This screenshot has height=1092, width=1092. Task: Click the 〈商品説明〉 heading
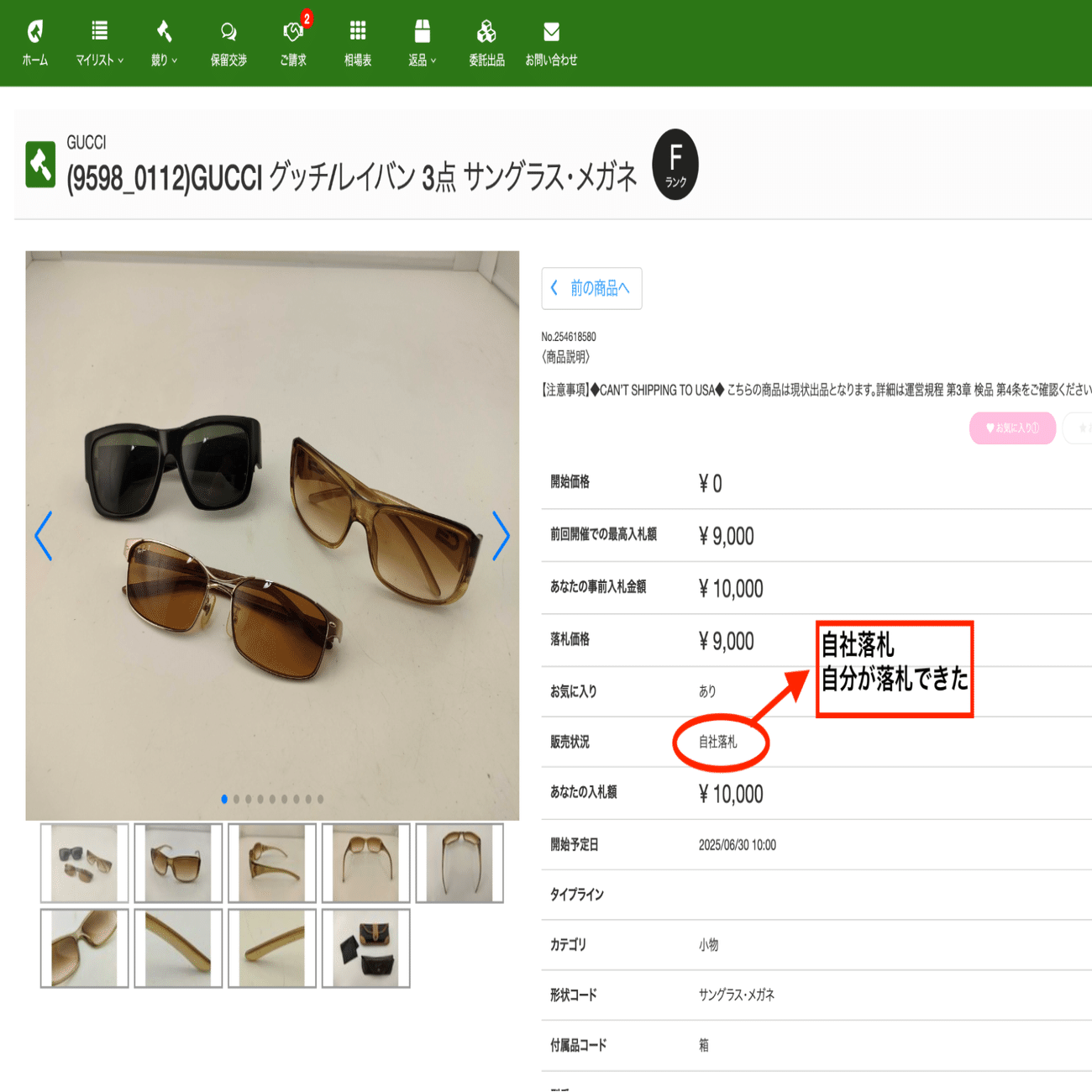click(x=566, y=357)
